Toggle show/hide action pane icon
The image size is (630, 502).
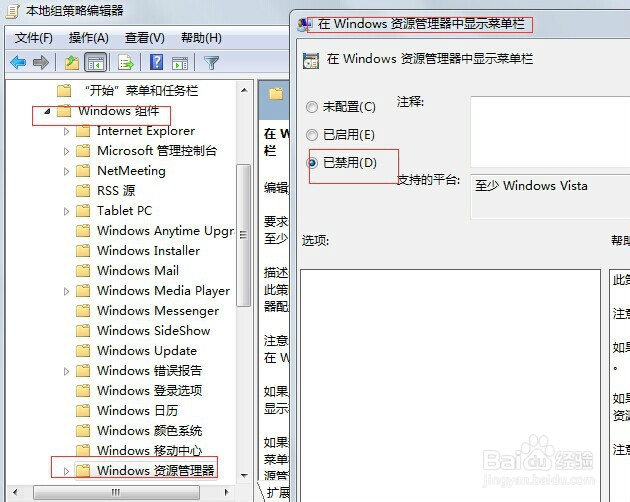(x=180, y=63)
